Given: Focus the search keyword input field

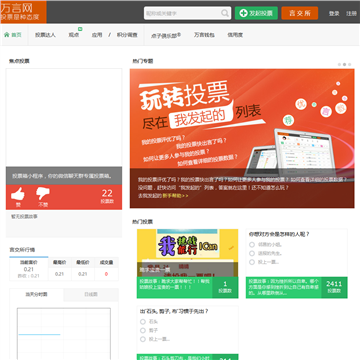Looking at the screenshot, I should tap(183, 13).
